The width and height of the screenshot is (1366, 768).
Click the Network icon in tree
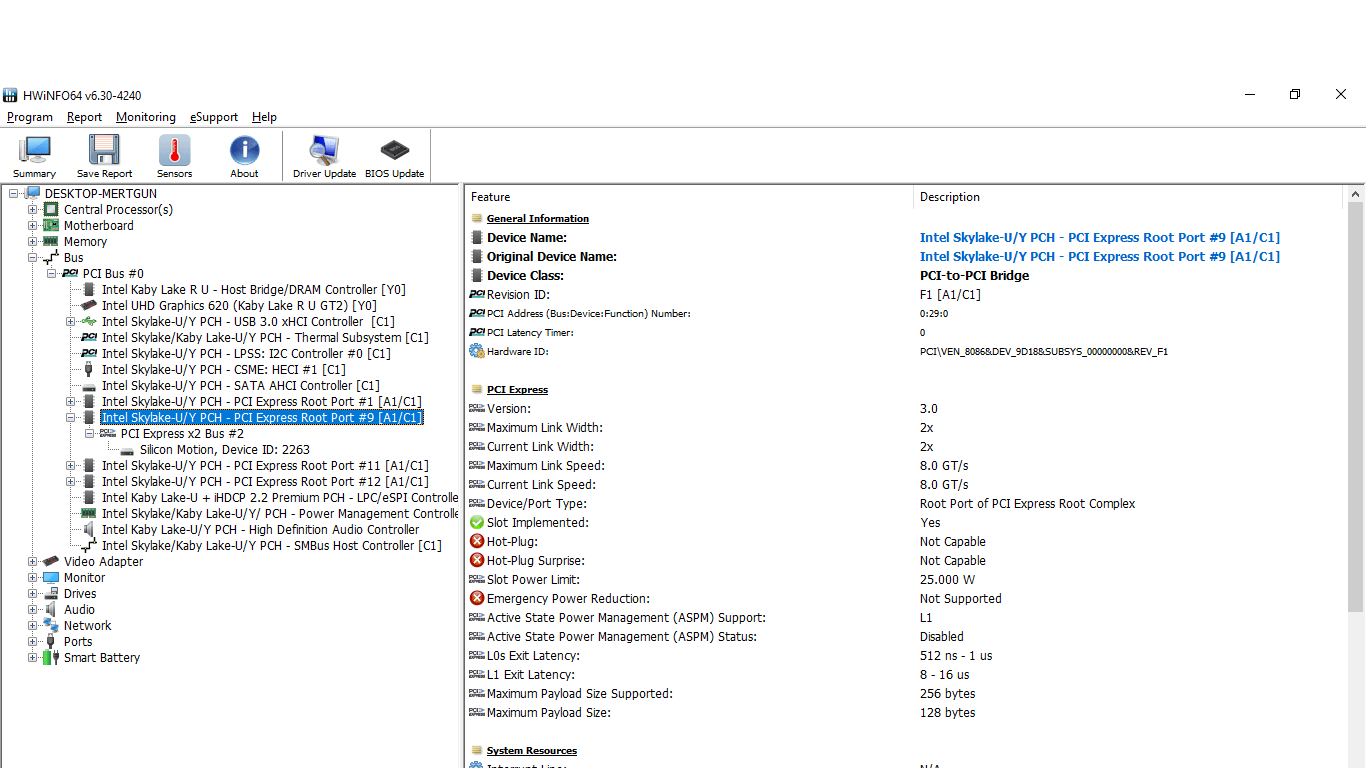[51, 626]
